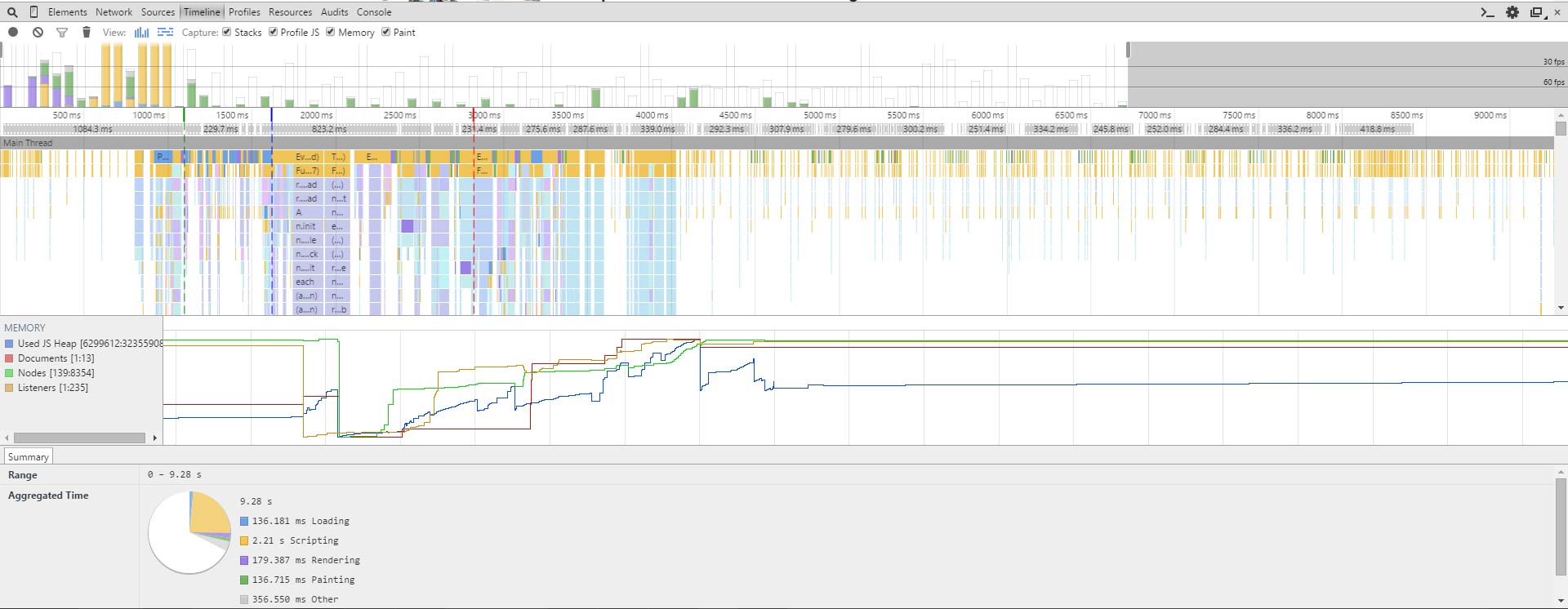The height and width of the screenshot is (609, 1568).
Task: Toggle Listeners orange counter swatch
Action: click(x=9, y=388)
